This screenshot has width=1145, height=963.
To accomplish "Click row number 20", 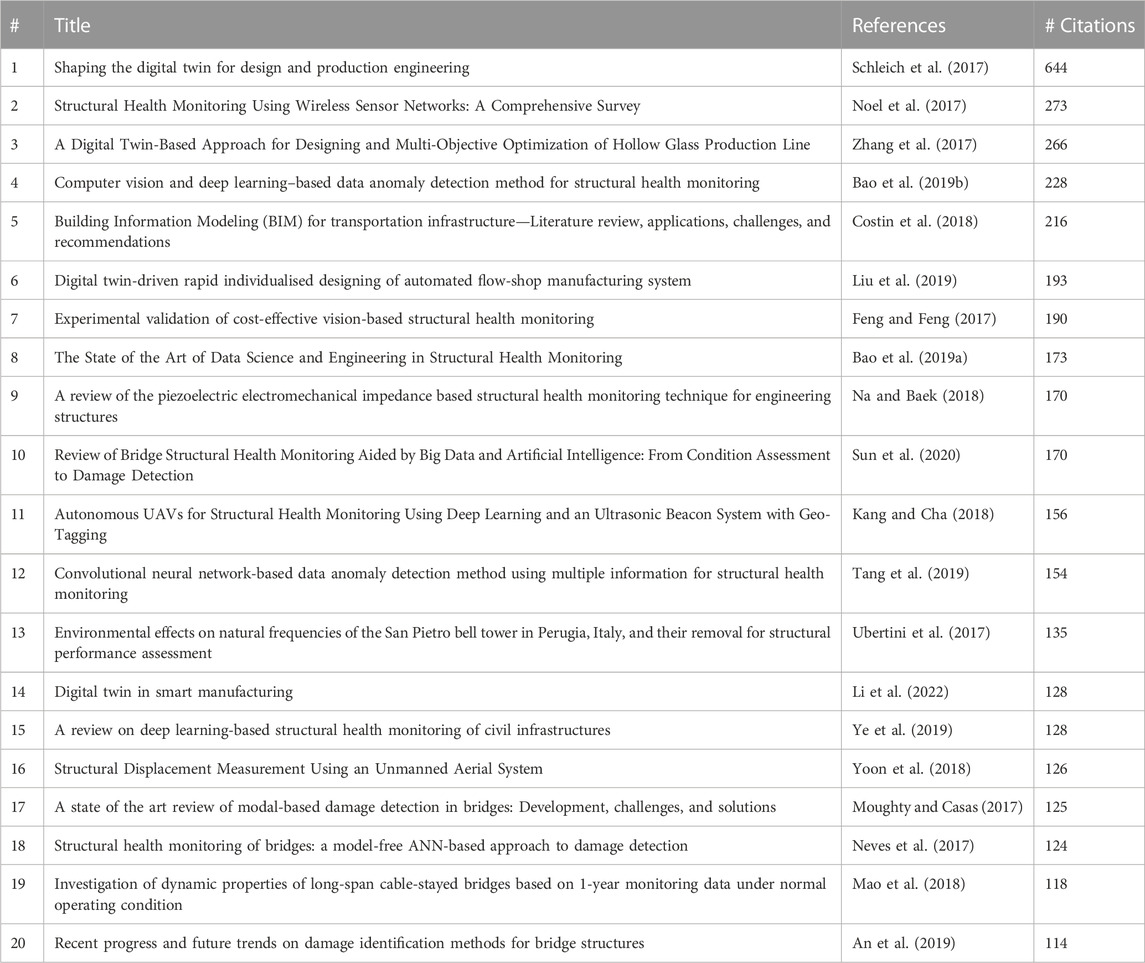I will [x=18, y=943].
